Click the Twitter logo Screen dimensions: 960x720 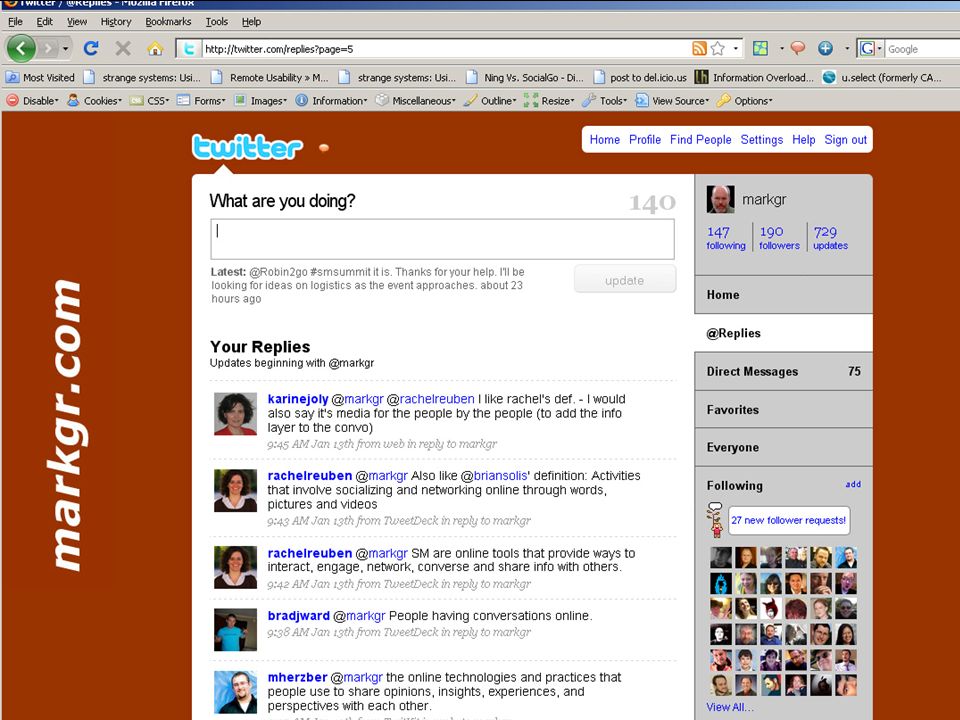pyautogui.click(x=247, y=147)
